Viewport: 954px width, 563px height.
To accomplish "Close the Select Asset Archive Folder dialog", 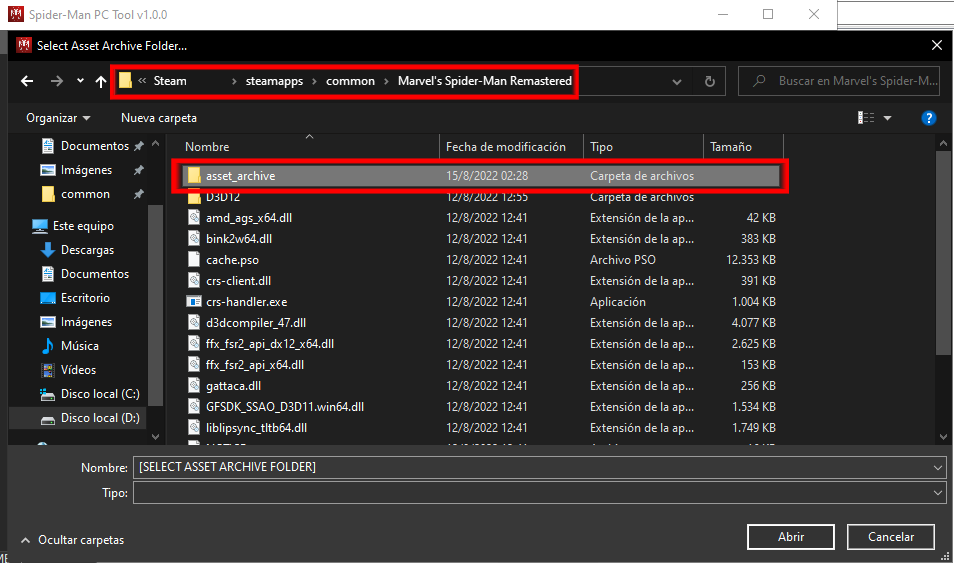I will click(x=936, y=46).
